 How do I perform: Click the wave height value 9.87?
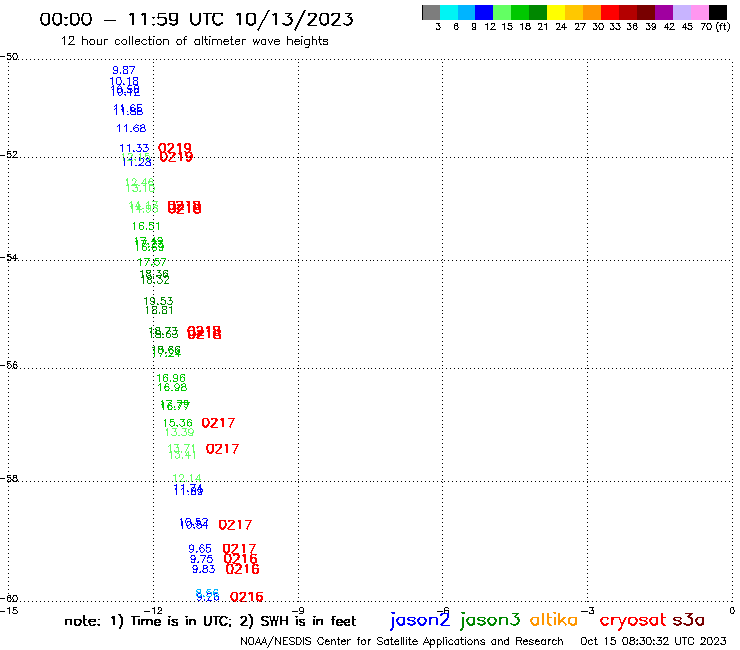(x=124, y=70)
